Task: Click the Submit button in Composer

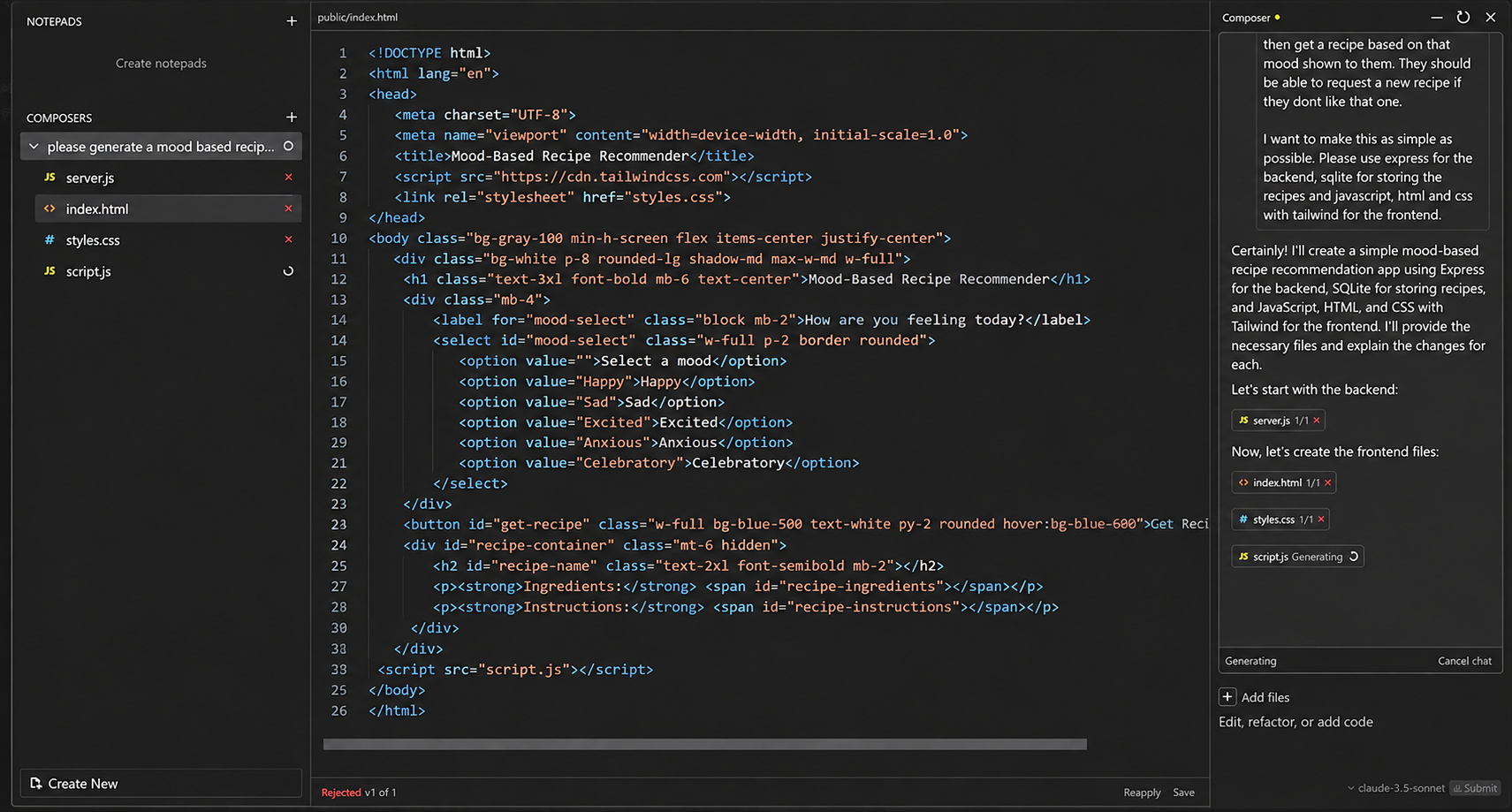Action: 1475,788
